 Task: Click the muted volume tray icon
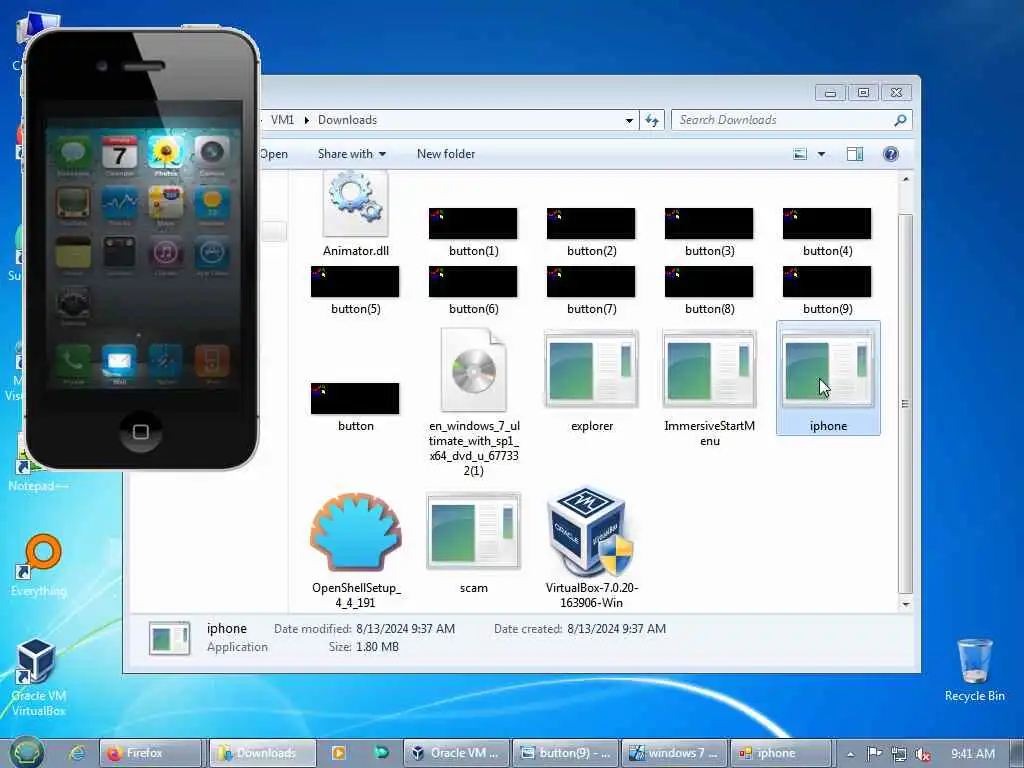pyautogui.click(x=923, y=754)
